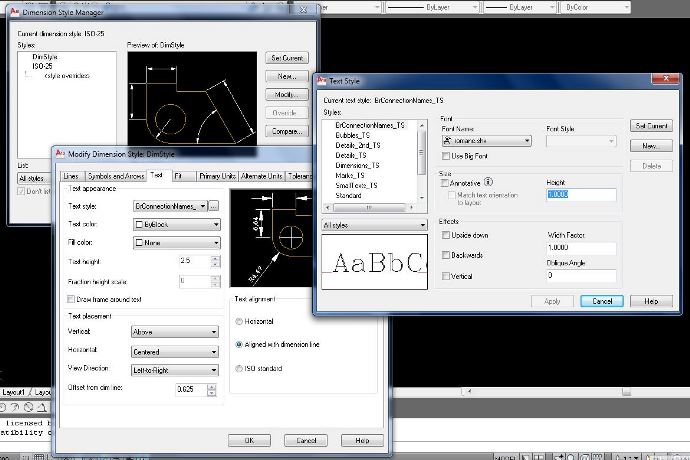Select the Horizontal text alignment option

tap(237, 321)
